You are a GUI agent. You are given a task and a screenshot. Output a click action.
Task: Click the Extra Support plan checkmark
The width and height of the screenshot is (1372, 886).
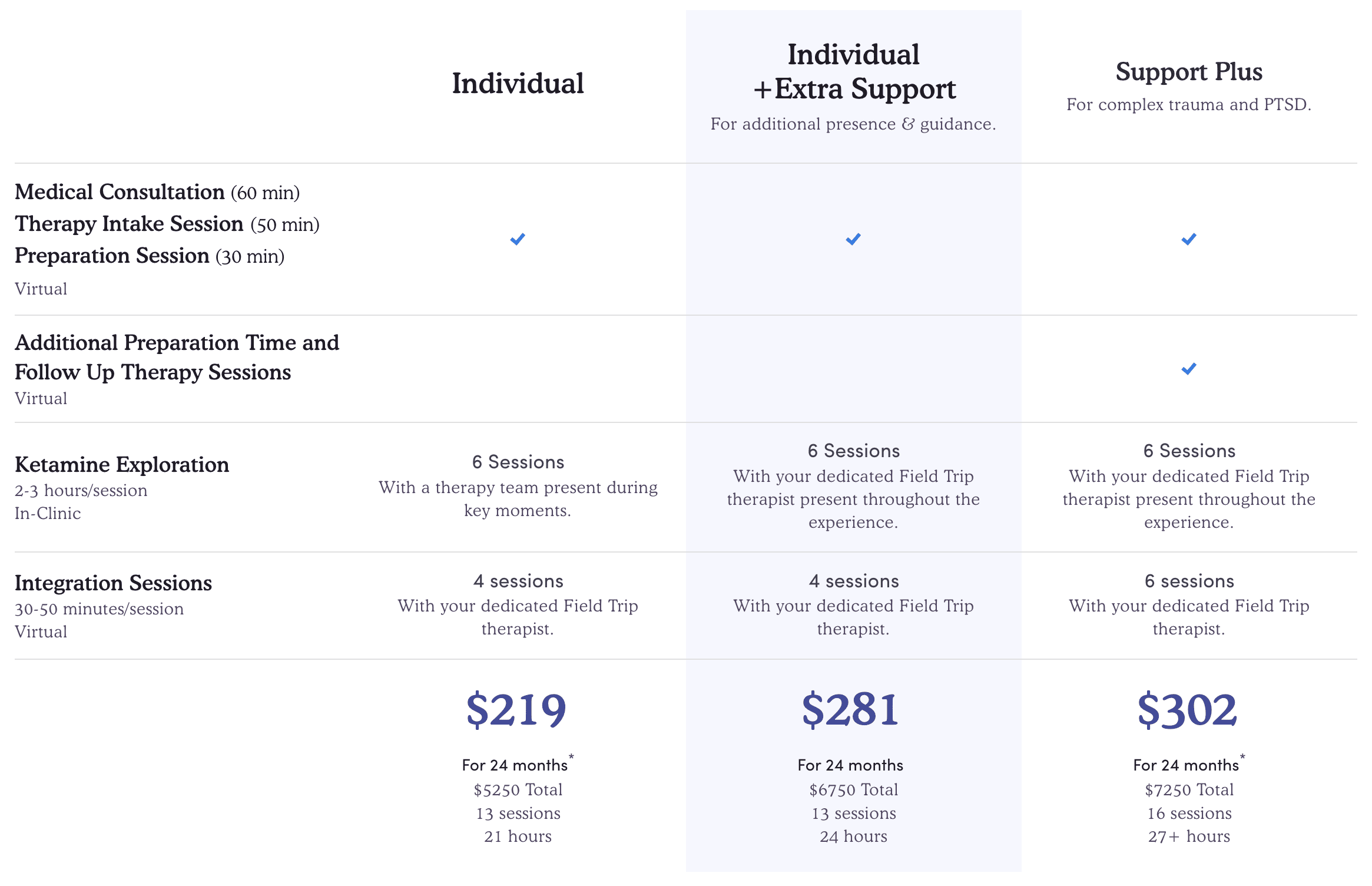click(853, 239)
